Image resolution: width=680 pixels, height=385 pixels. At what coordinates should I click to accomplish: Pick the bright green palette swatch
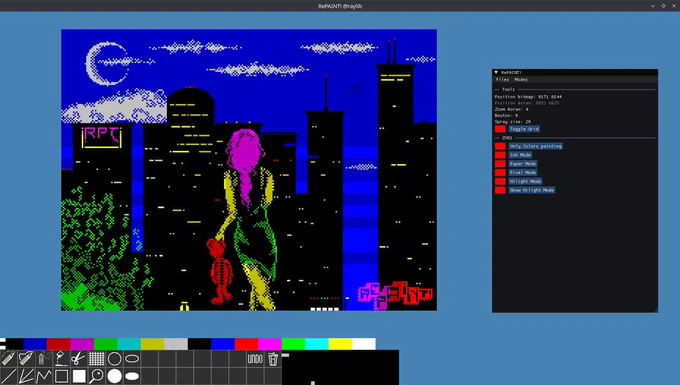(293, 344)
